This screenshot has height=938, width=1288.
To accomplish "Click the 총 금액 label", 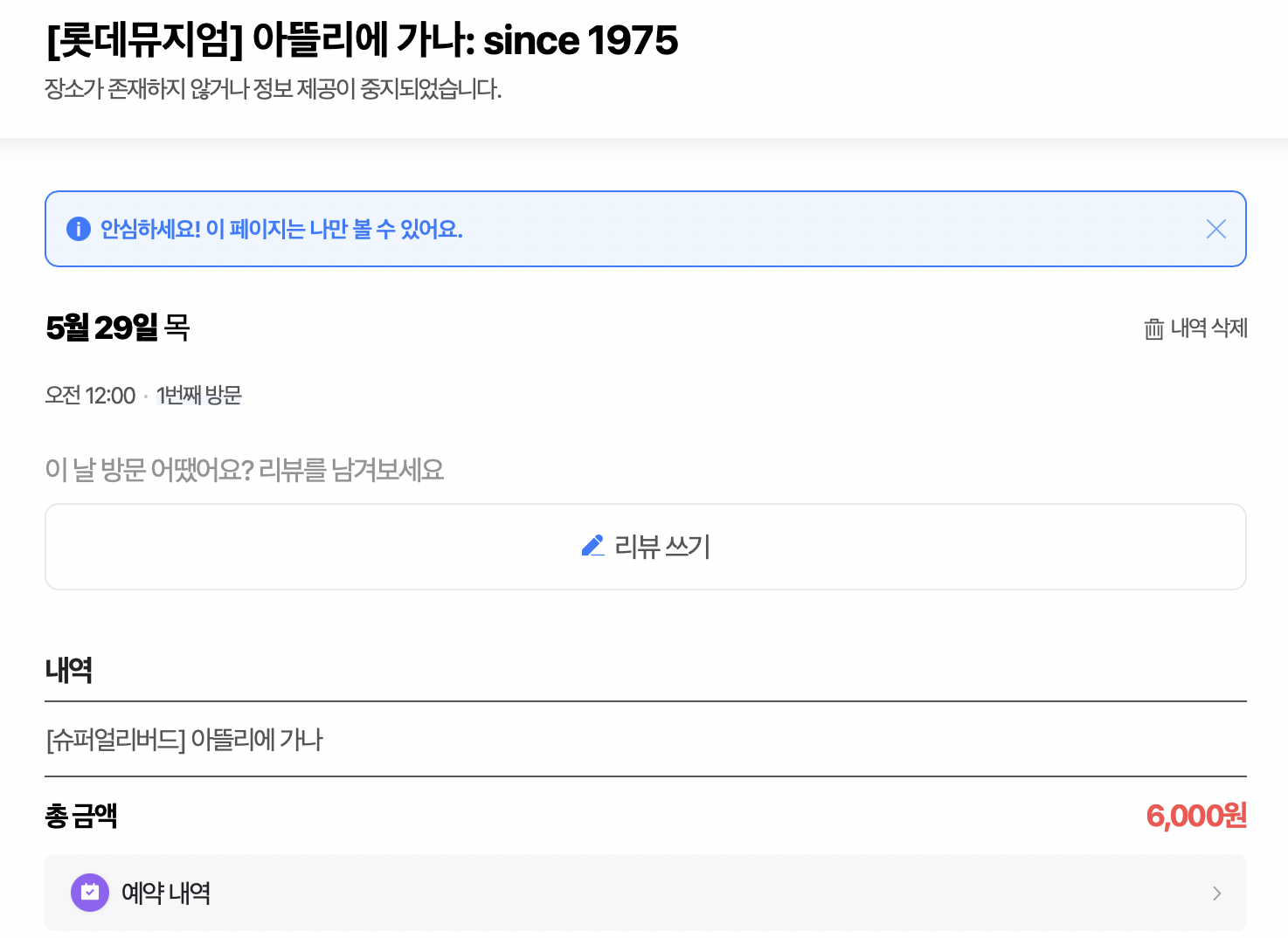I will point(81,816).
